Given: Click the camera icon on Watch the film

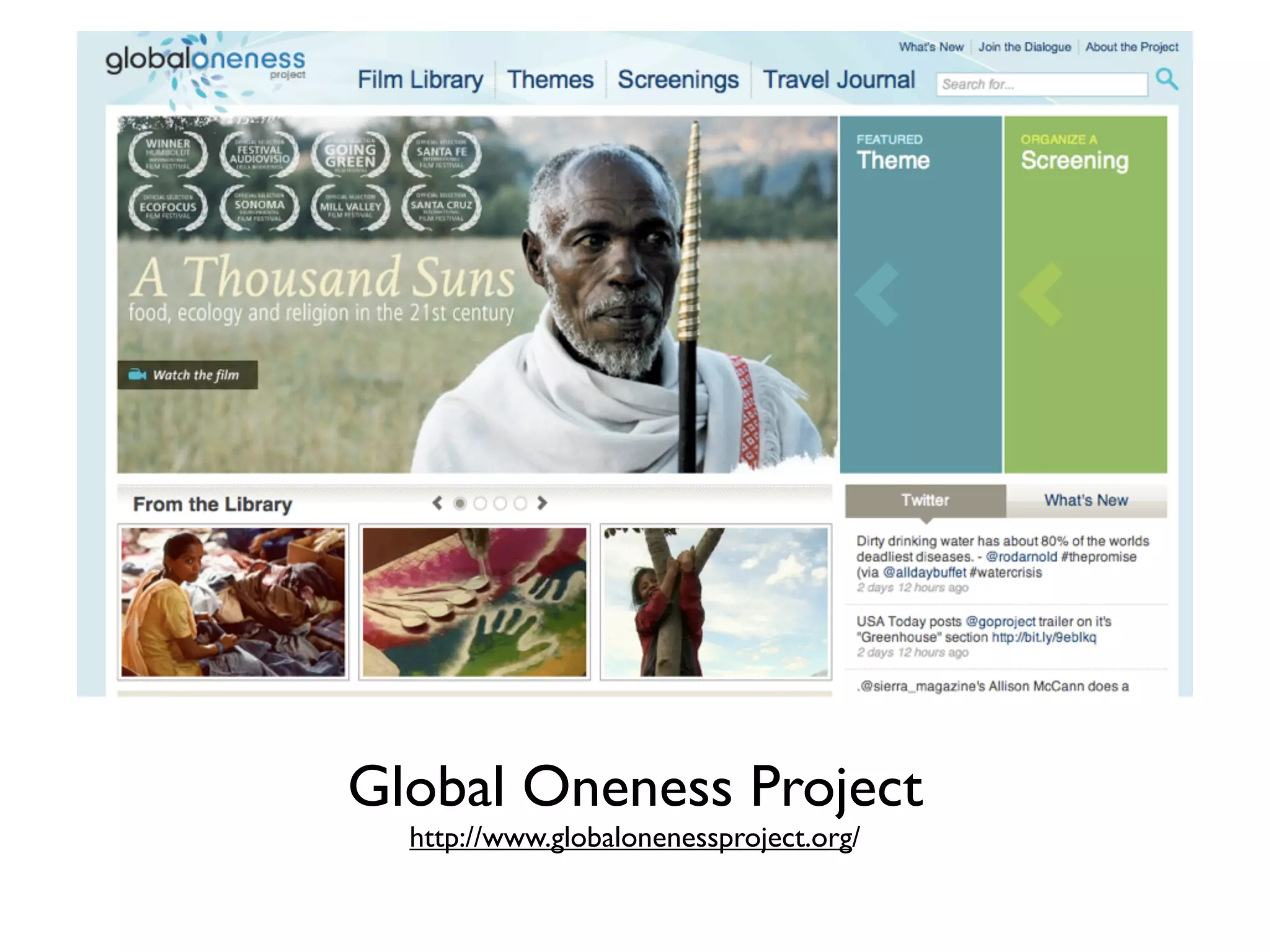Looking at the screenshot, I should coord(137,374).
